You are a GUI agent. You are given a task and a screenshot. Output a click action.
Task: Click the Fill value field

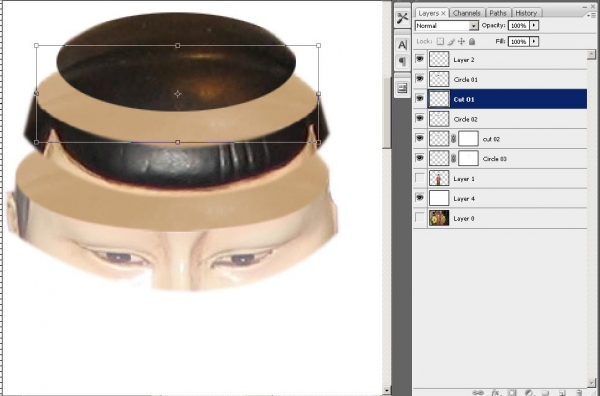click(x=519, y=41)
